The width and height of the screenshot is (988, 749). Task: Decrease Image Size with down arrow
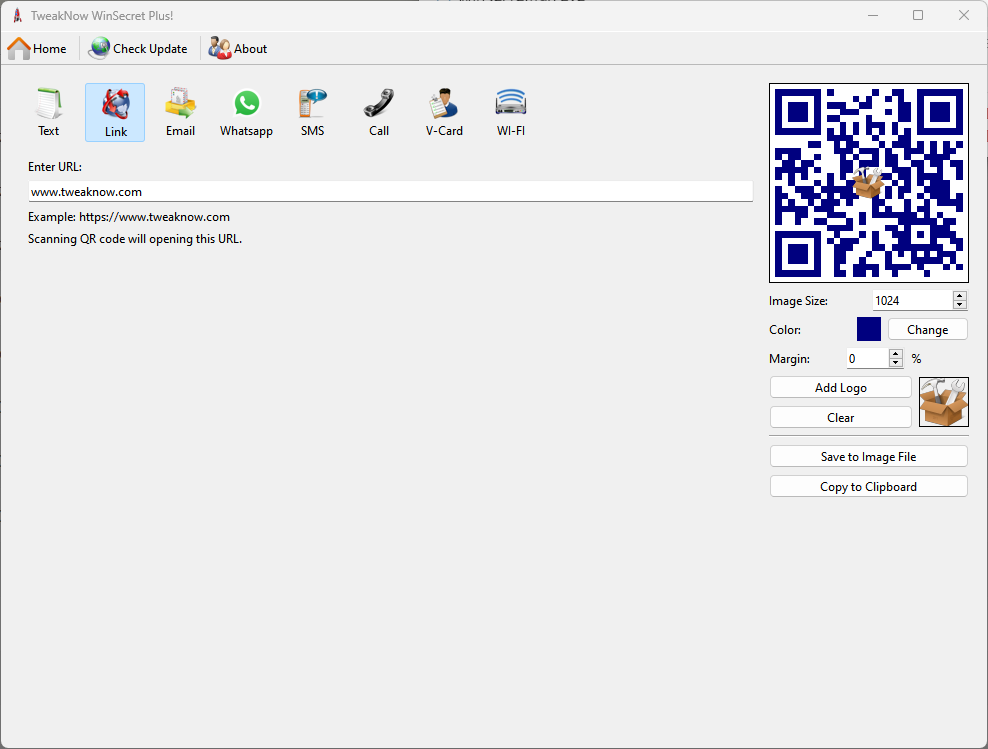click(960, 305)
